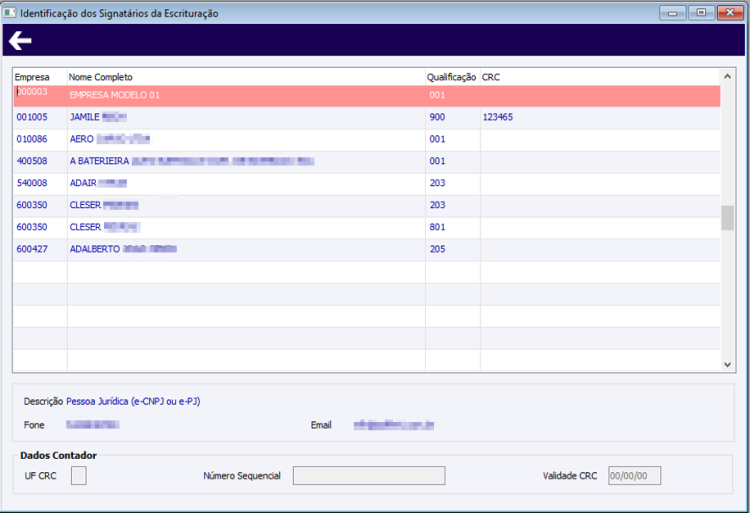750x513 pixels.
Task: Select the ADALBERTO row, code 600427
Action: pyautogui.click(x=367, y=250)
